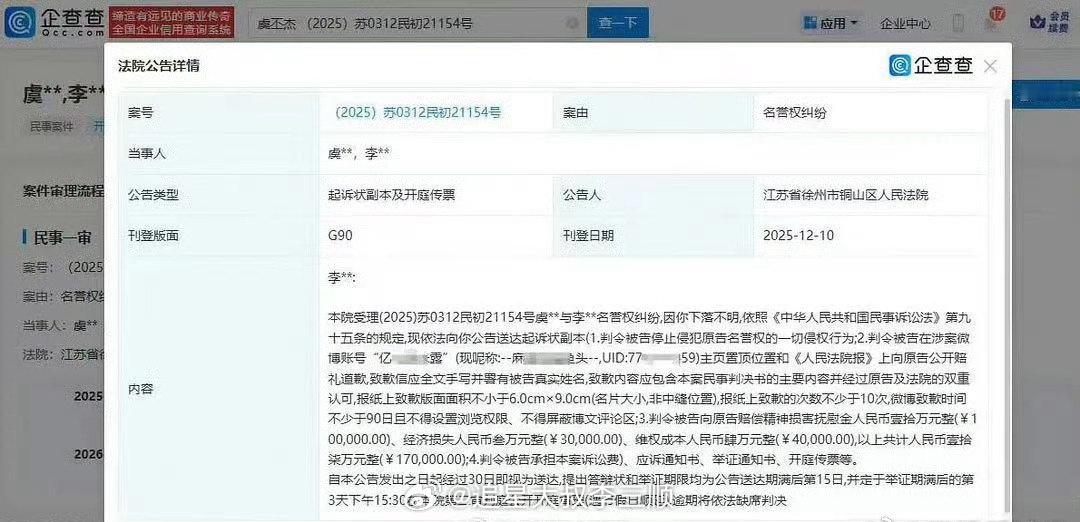Click 民事案件 tag in background page
Screen dimensions: 1080x522
[x=51, y=127]
